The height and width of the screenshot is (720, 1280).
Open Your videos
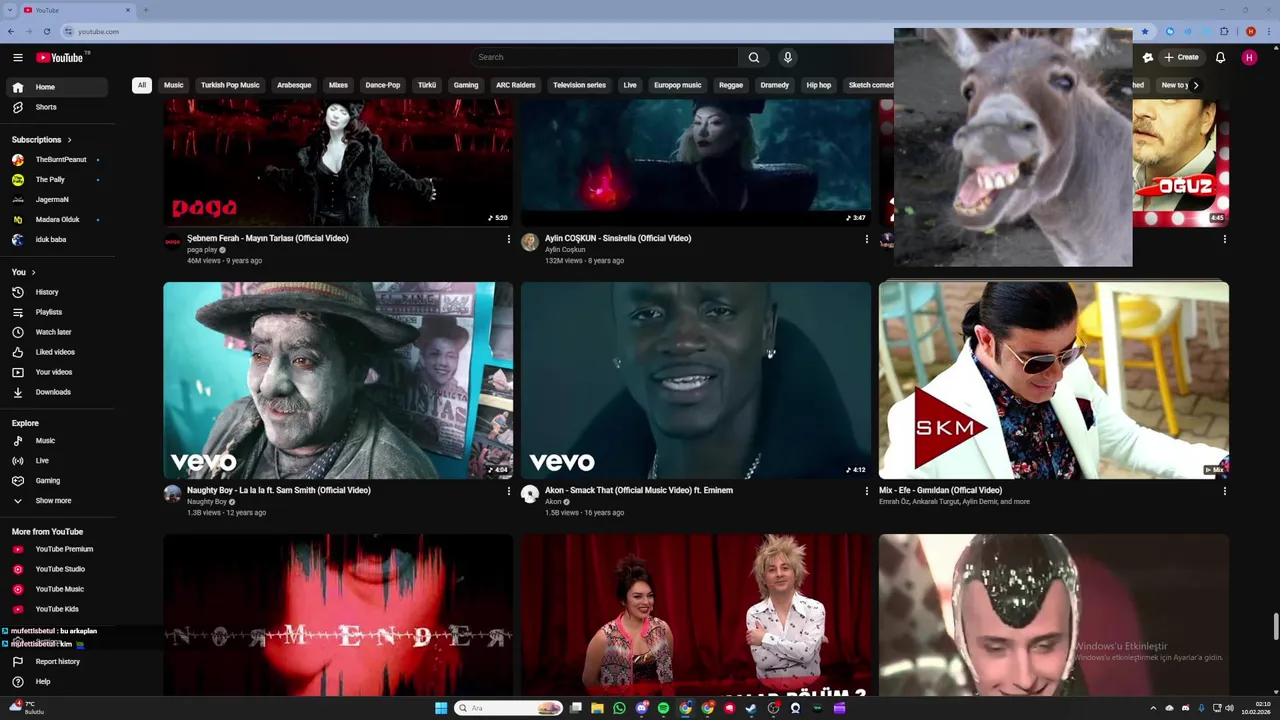click(58, 372)
